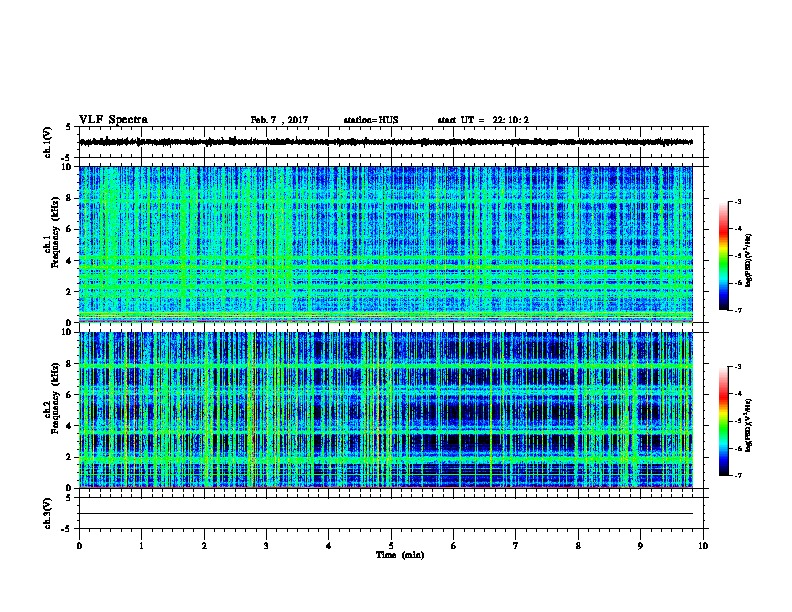Click the 'ch.1(V)' waveform axis label
792x612 pixels.
coord(47,142)
